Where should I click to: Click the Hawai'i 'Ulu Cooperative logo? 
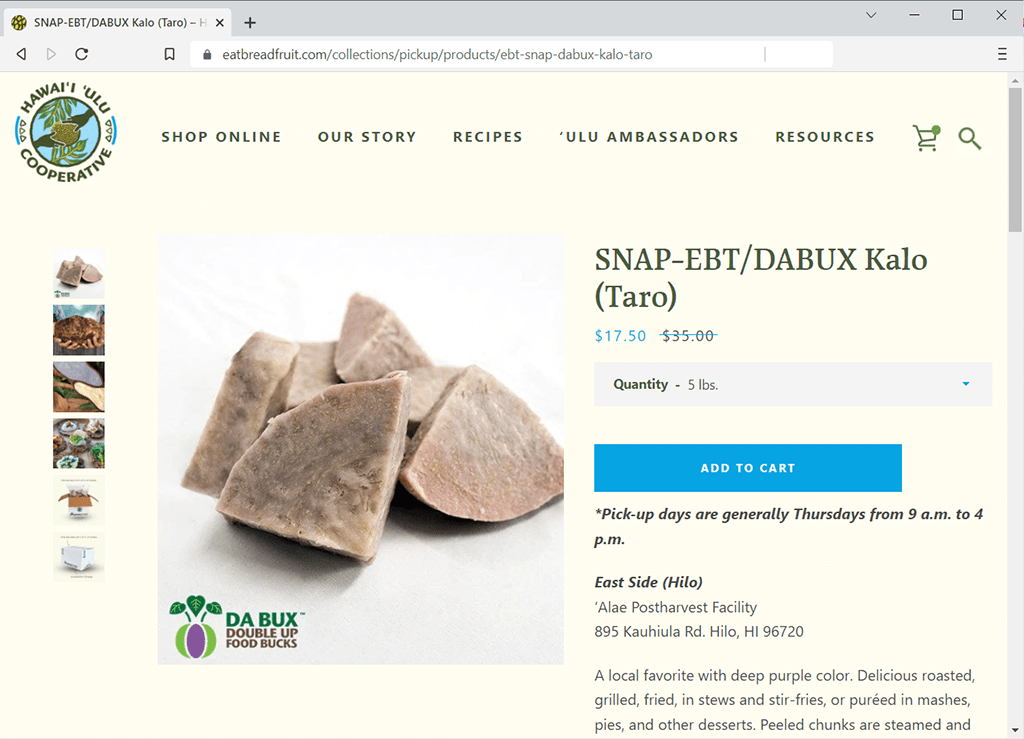tap(65, 133)
